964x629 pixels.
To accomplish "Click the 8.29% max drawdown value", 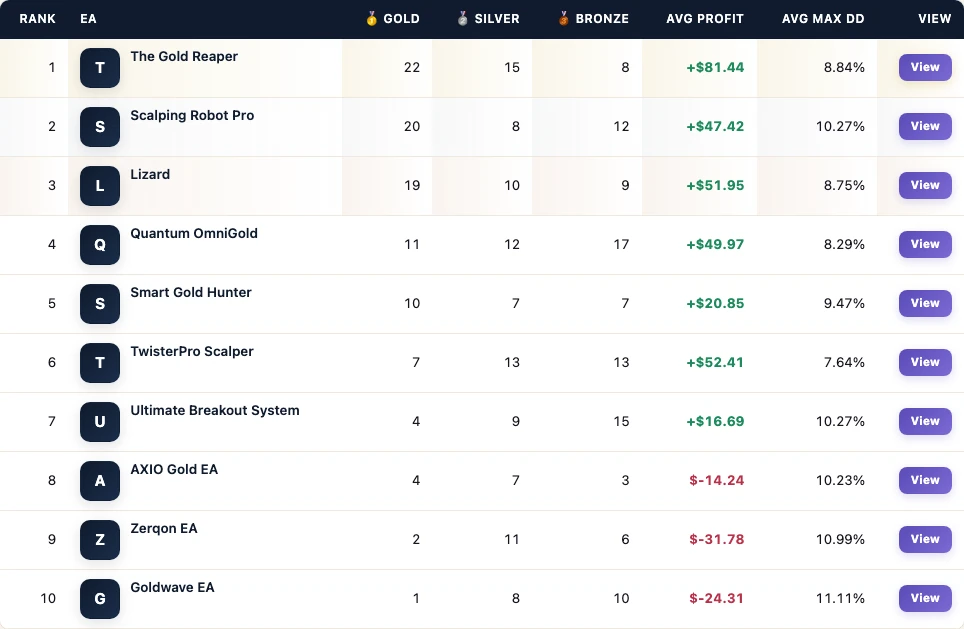I will tap(844, 245).
